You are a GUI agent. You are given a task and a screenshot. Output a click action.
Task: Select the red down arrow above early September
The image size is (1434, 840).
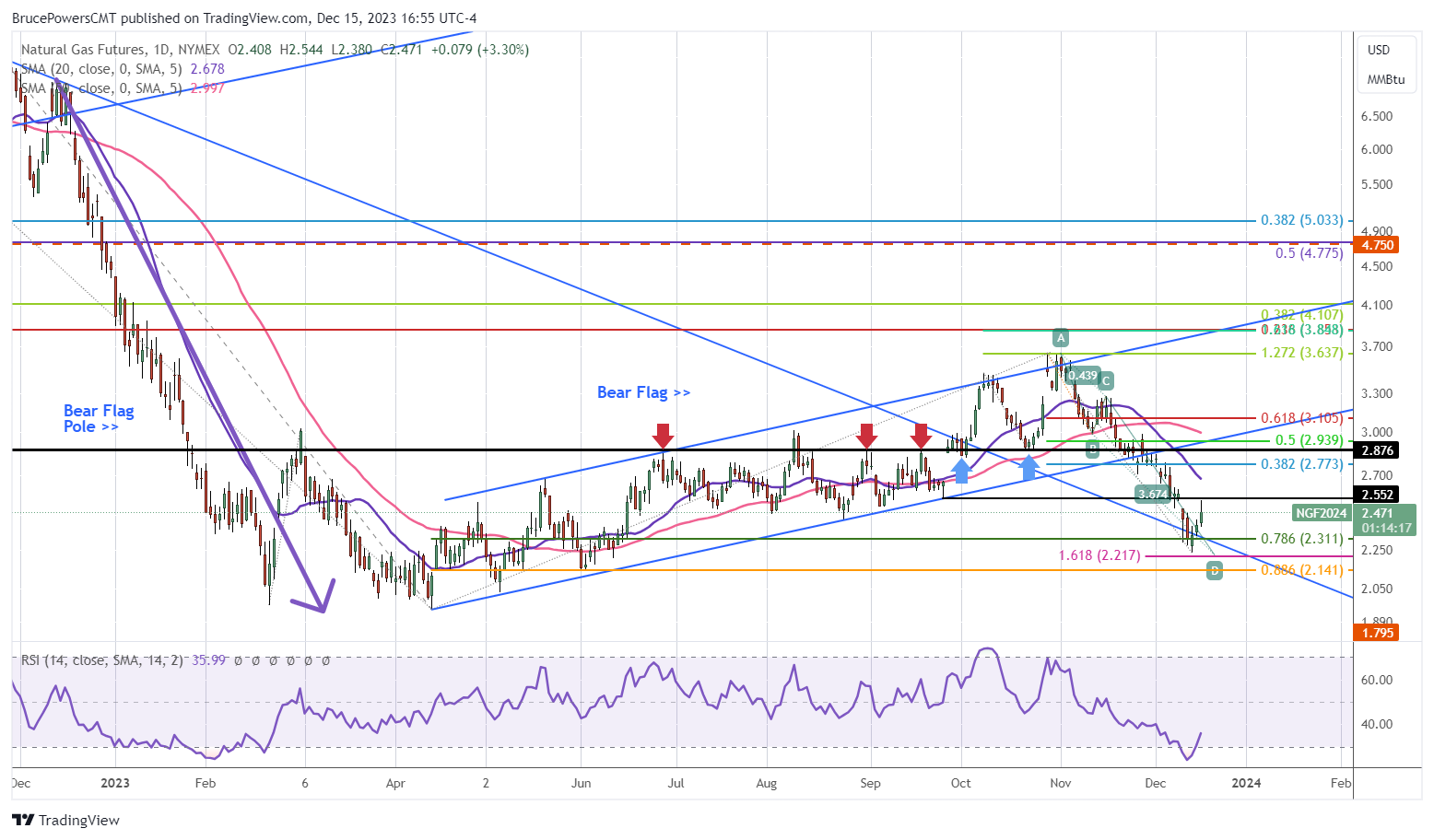[x=865, y=435]
